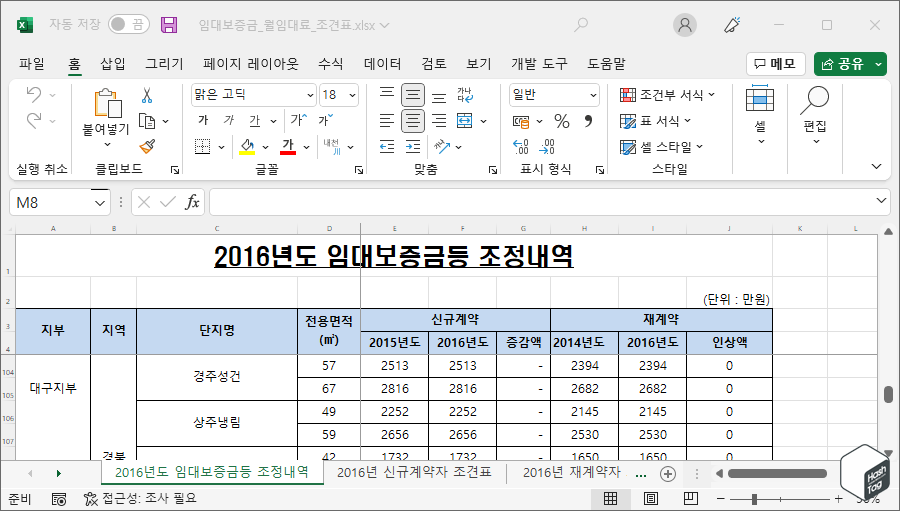Open the Editing group button
Viewport: 900px width, 511px height.
point(815,114)
